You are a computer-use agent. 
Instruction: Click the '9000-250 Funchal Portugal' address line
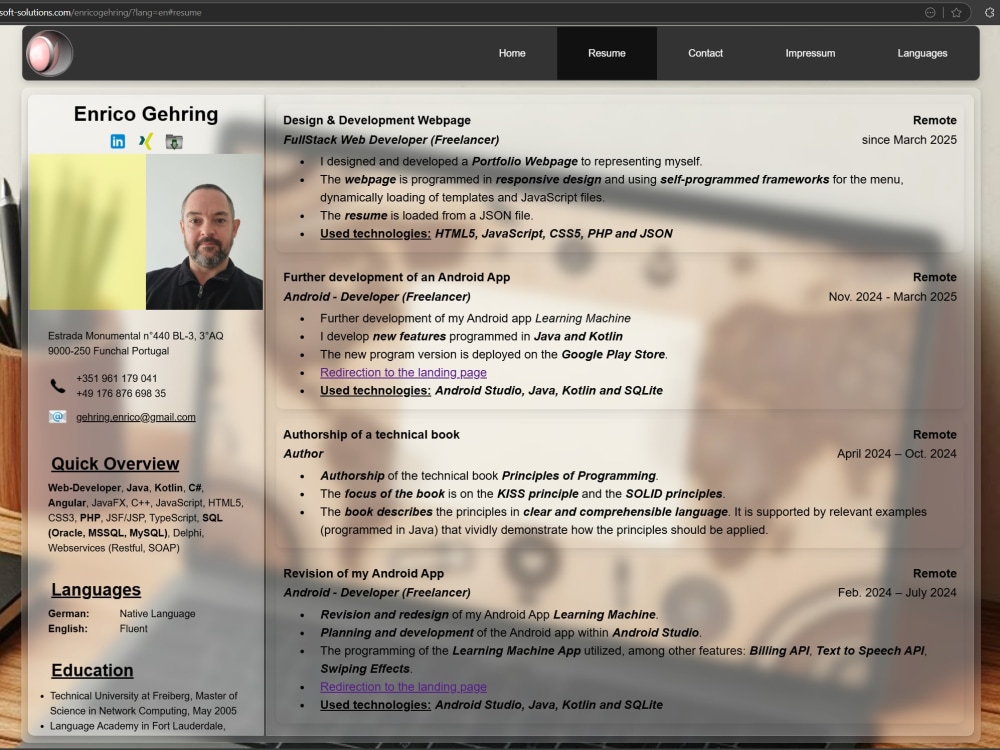[108, 351]
